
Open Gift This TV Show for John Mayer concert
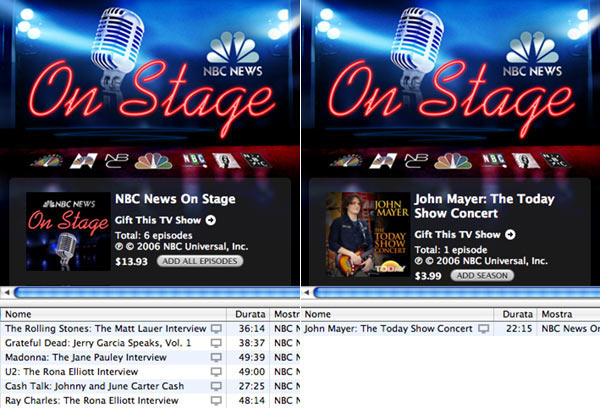click(x=458, y=235)
